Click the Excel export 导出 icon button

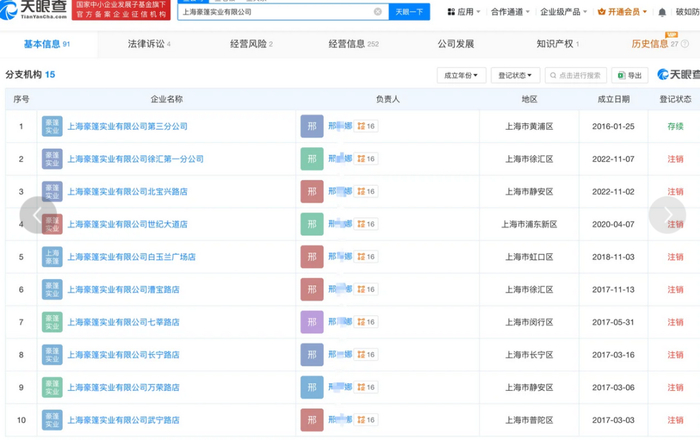coord(630,75)
